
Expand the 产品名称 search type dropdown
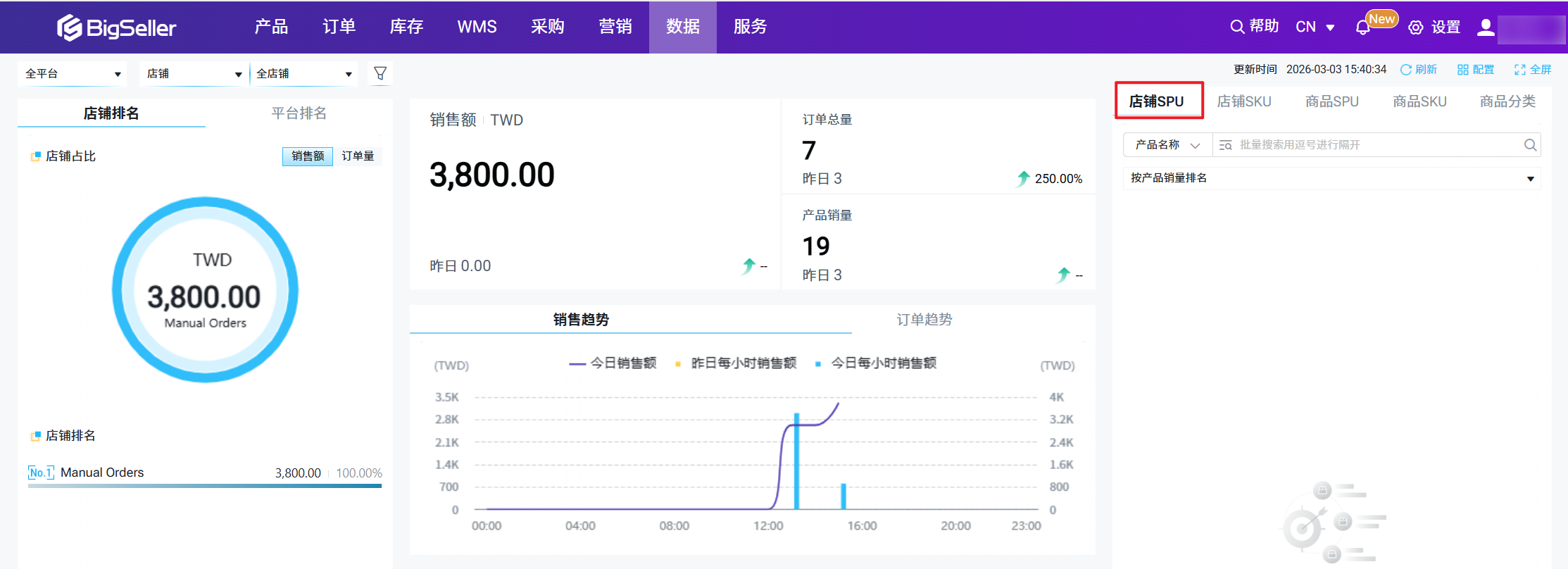click(1167, 145)
